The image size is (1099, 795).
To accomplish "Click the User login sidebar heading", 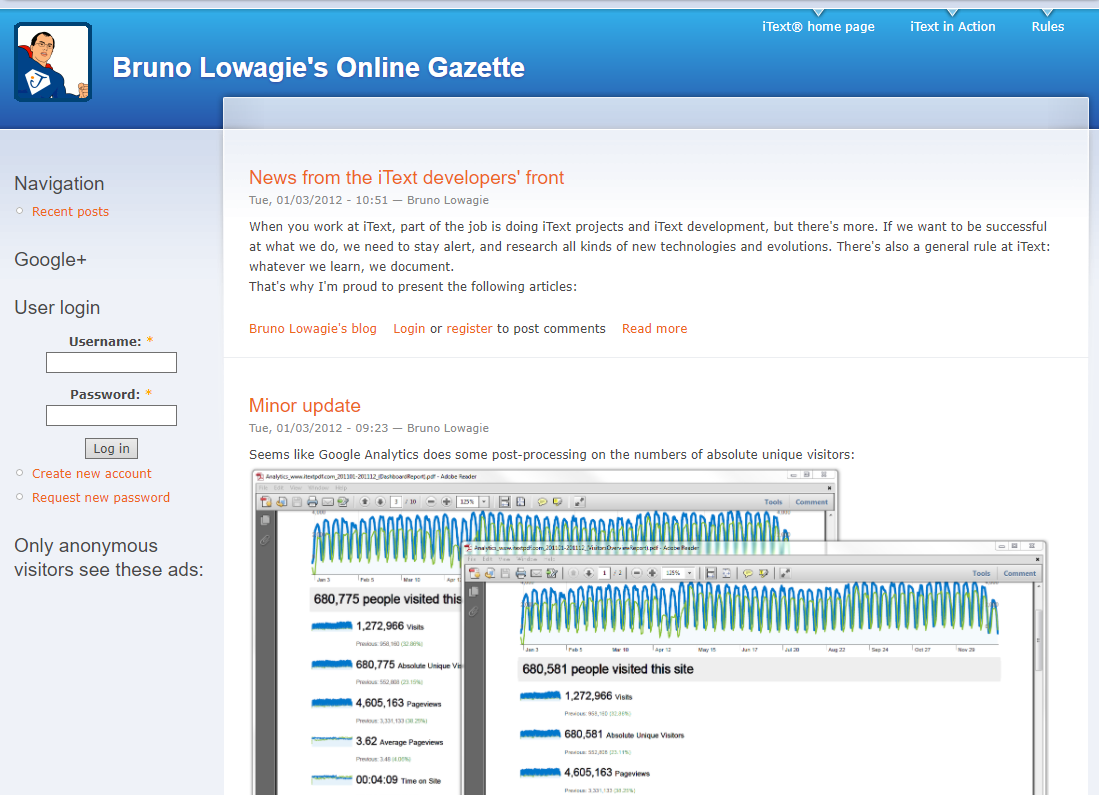I will pyautogui.click(x=57, y=308).
